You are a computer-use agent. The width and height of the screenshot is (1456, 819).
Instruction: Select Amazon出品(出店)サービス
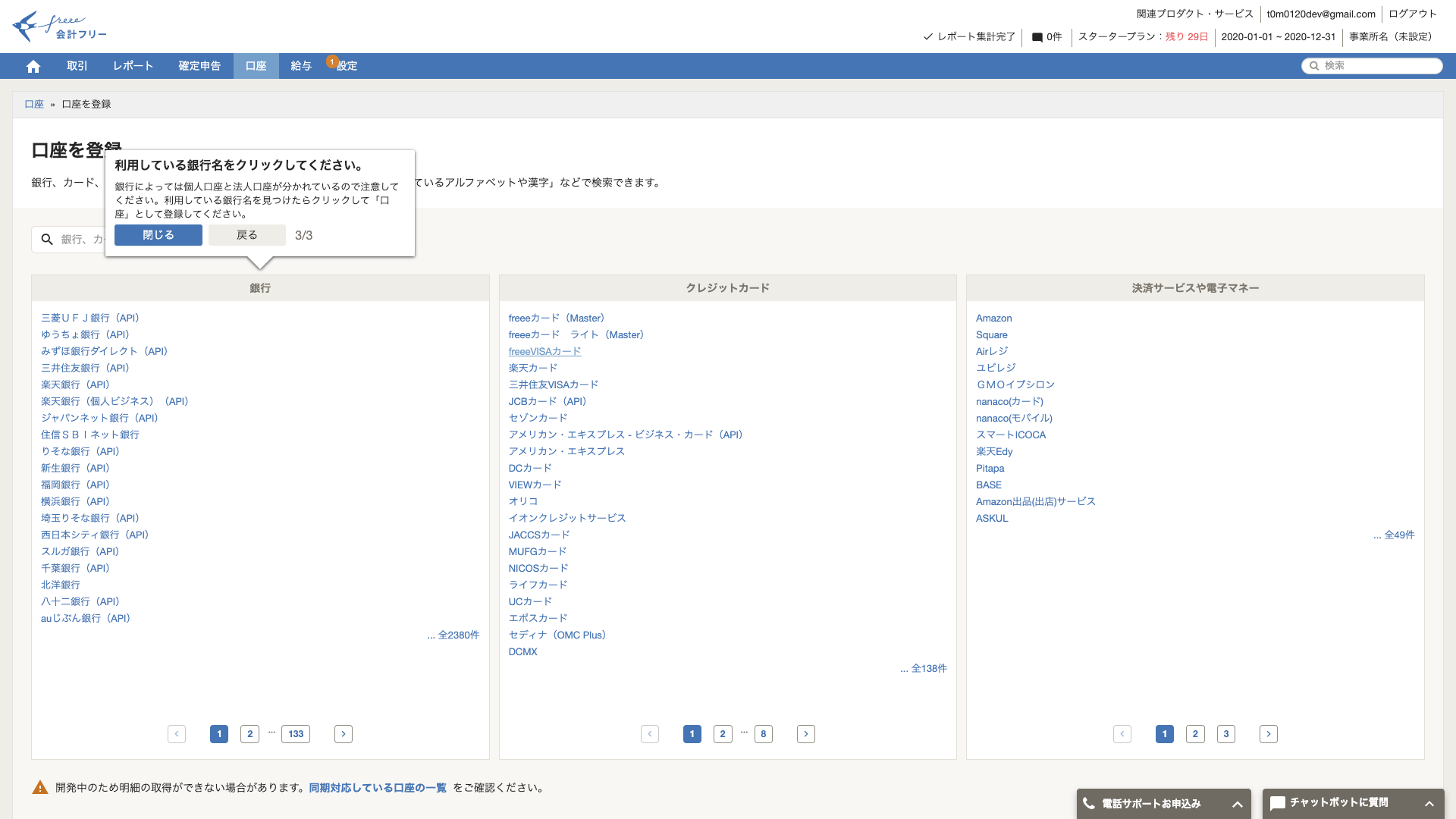tap(1036, 501)
